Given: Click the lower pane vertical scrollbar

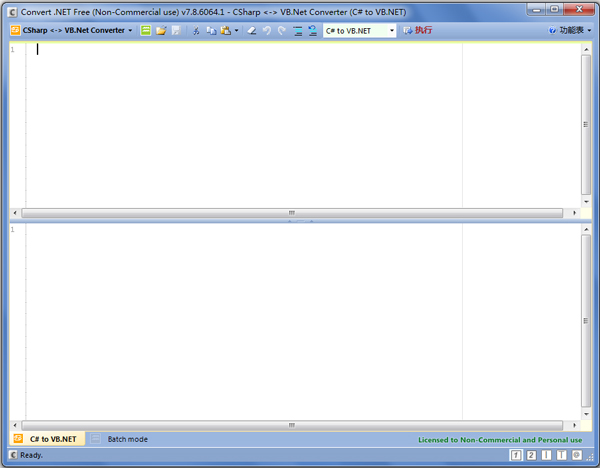Looking at the screenshot, I should 586,322.
